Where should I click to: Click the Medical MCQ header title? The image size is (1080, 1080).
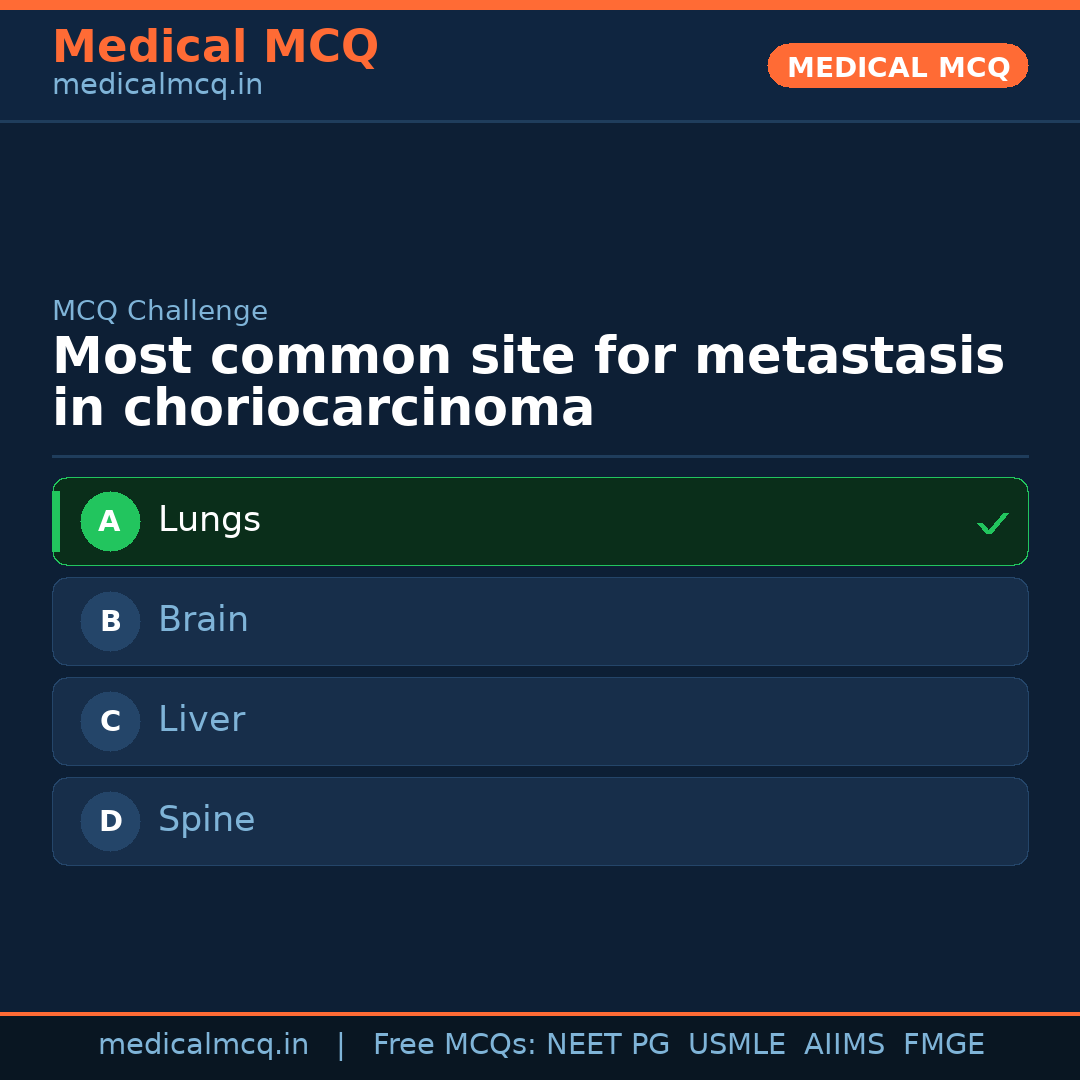tap(215, 47)
